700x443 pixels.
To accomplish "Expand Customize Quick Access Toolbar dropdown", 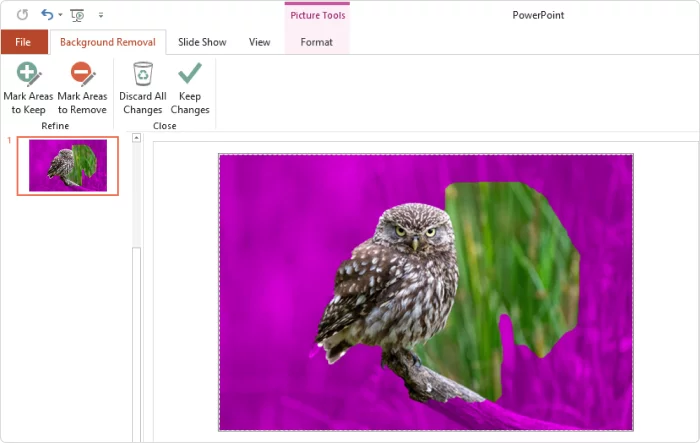I will 100,16.
